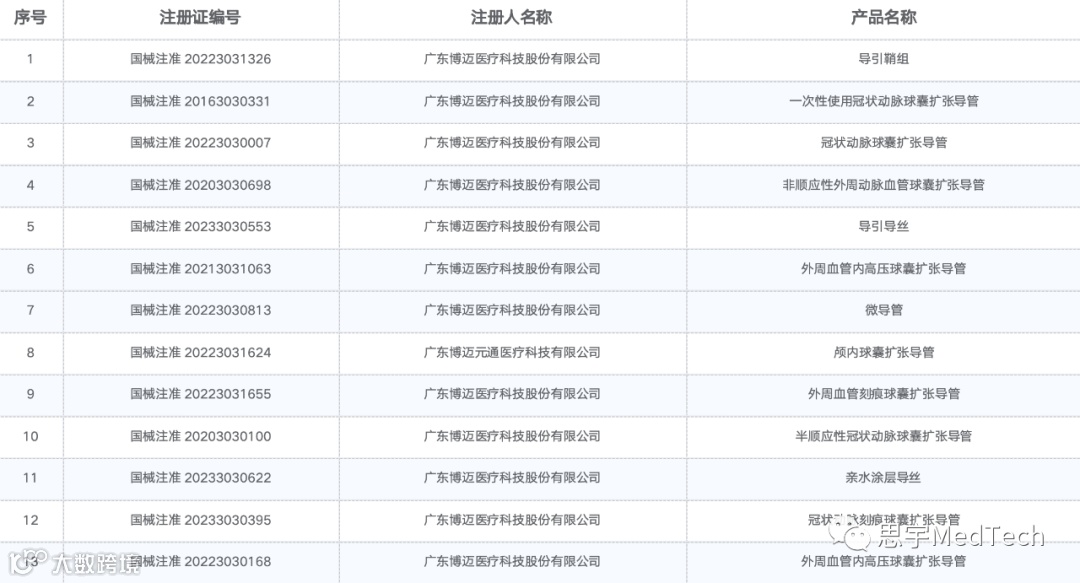Click product name 非顺应性外周动脉血管球囊扩张导管
1080x583 pixels.
coord(884,185)
